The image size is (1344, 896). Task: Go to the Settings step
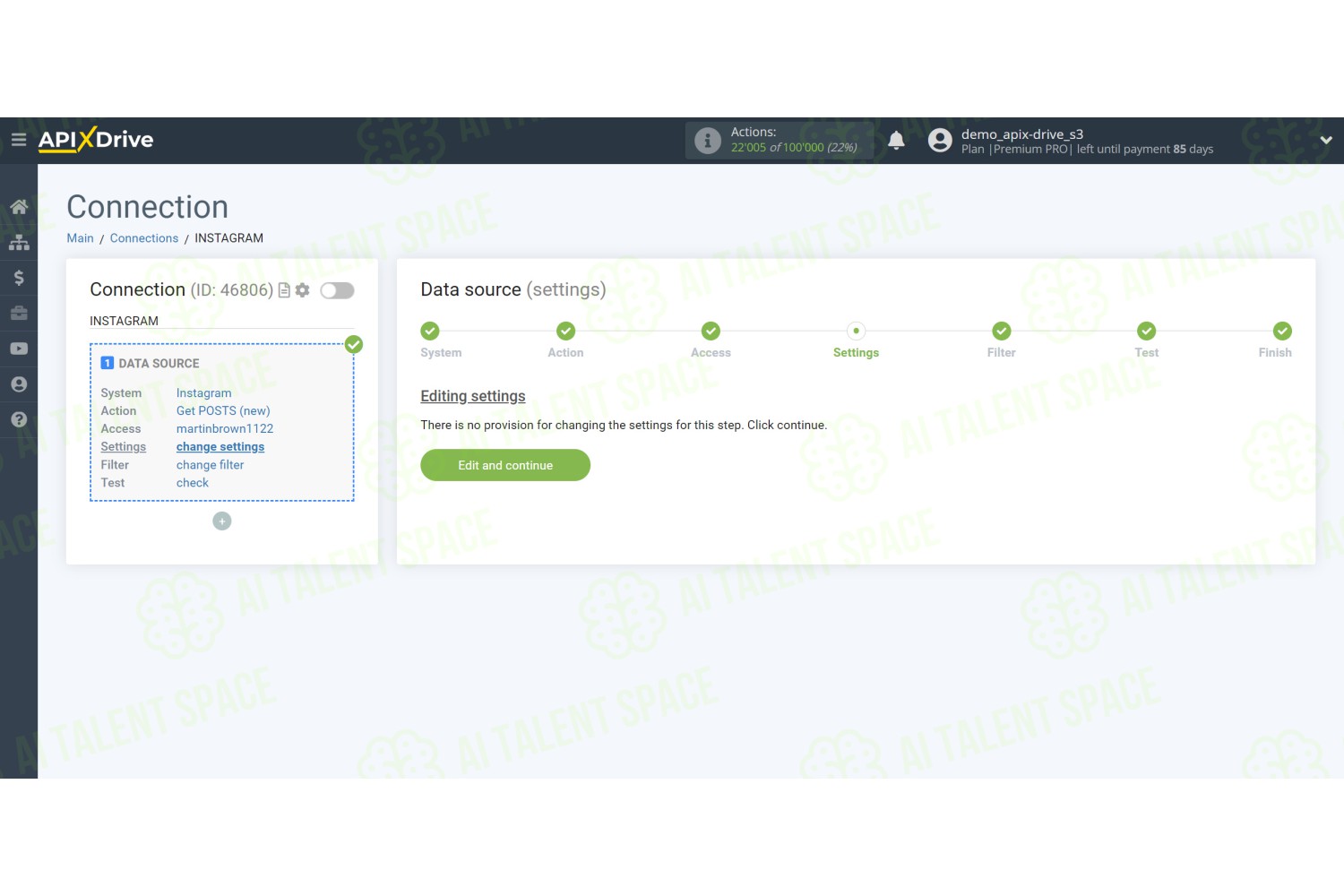tap(857, 332)
